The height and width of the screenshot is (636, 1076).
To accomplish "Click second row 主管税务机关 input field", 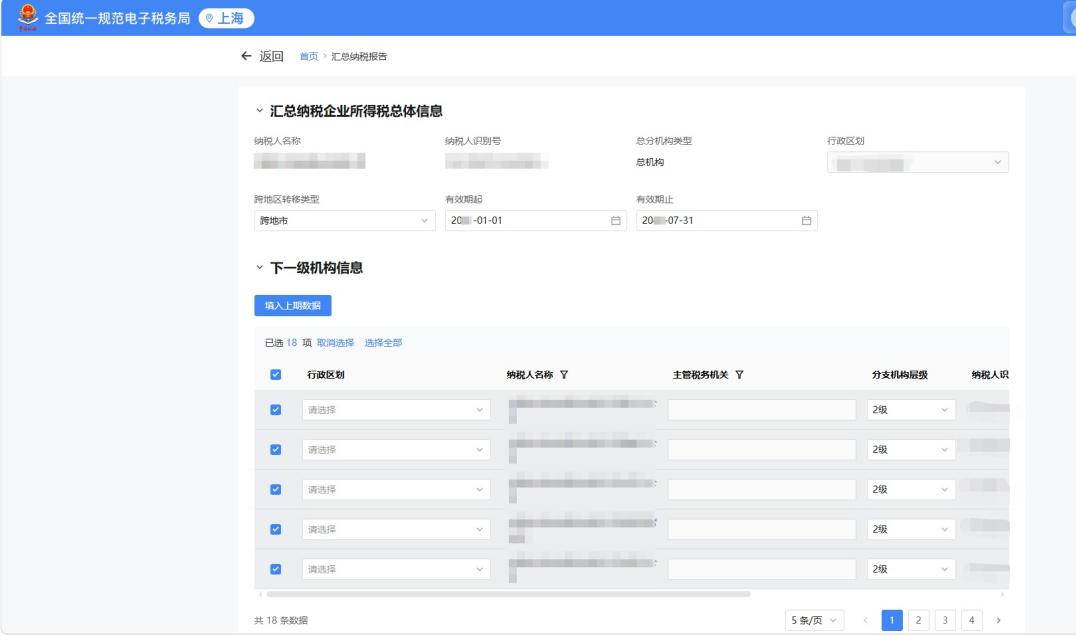I will [x=762, y=449].
